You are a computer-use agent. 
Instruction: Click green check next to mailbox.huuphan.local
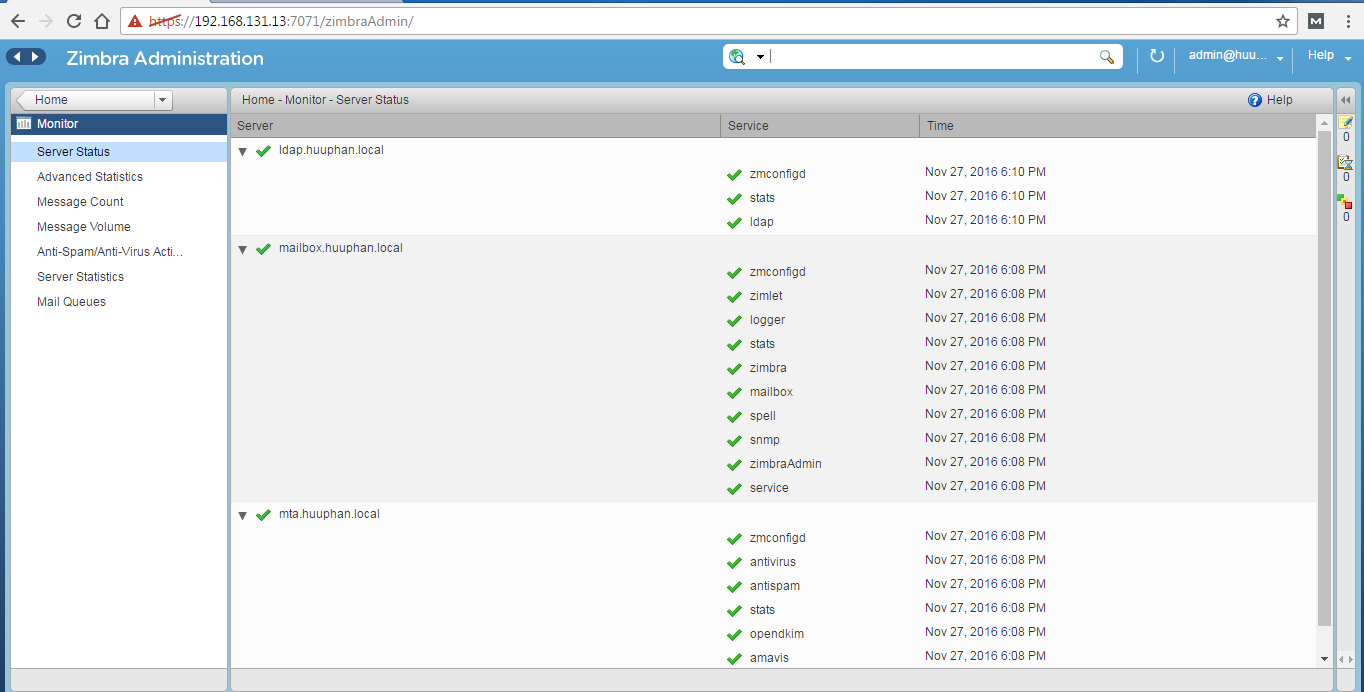(x=264, y=249)
